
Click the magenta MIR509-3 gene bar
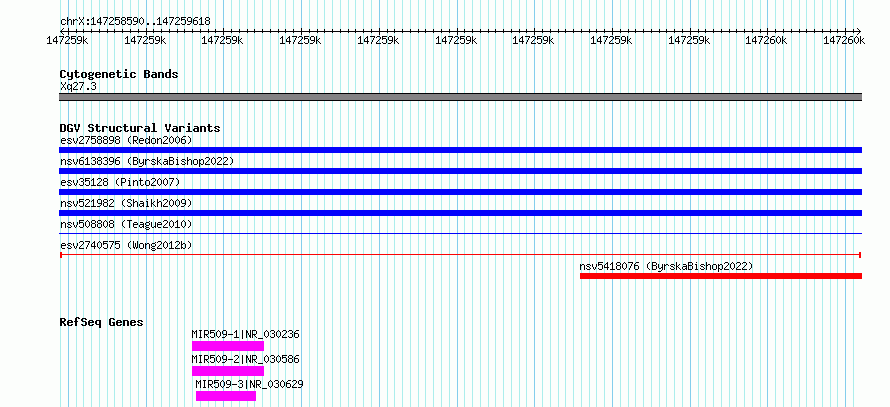click(x=226, y=396)
